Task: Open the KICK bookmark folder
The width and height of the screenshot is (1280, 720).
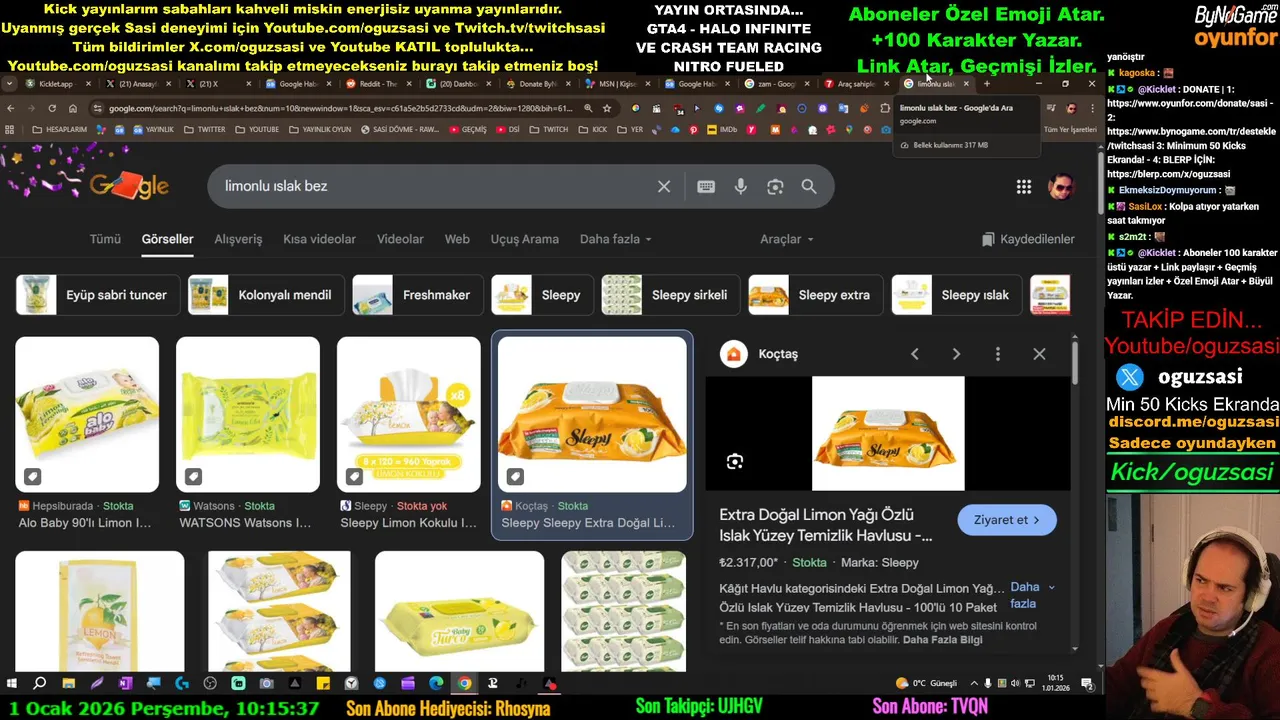Action: [x=594, y=129]
